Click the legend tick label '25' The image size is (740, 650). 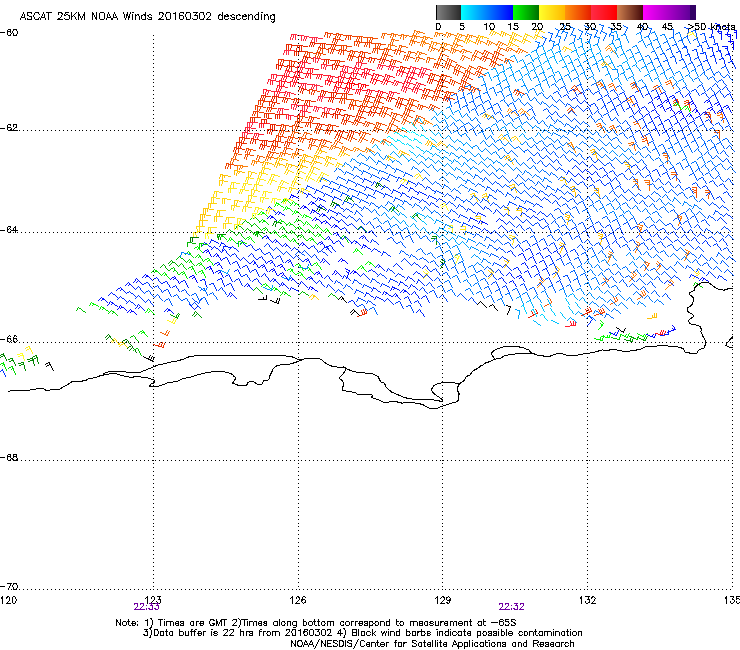pos(564,27)
